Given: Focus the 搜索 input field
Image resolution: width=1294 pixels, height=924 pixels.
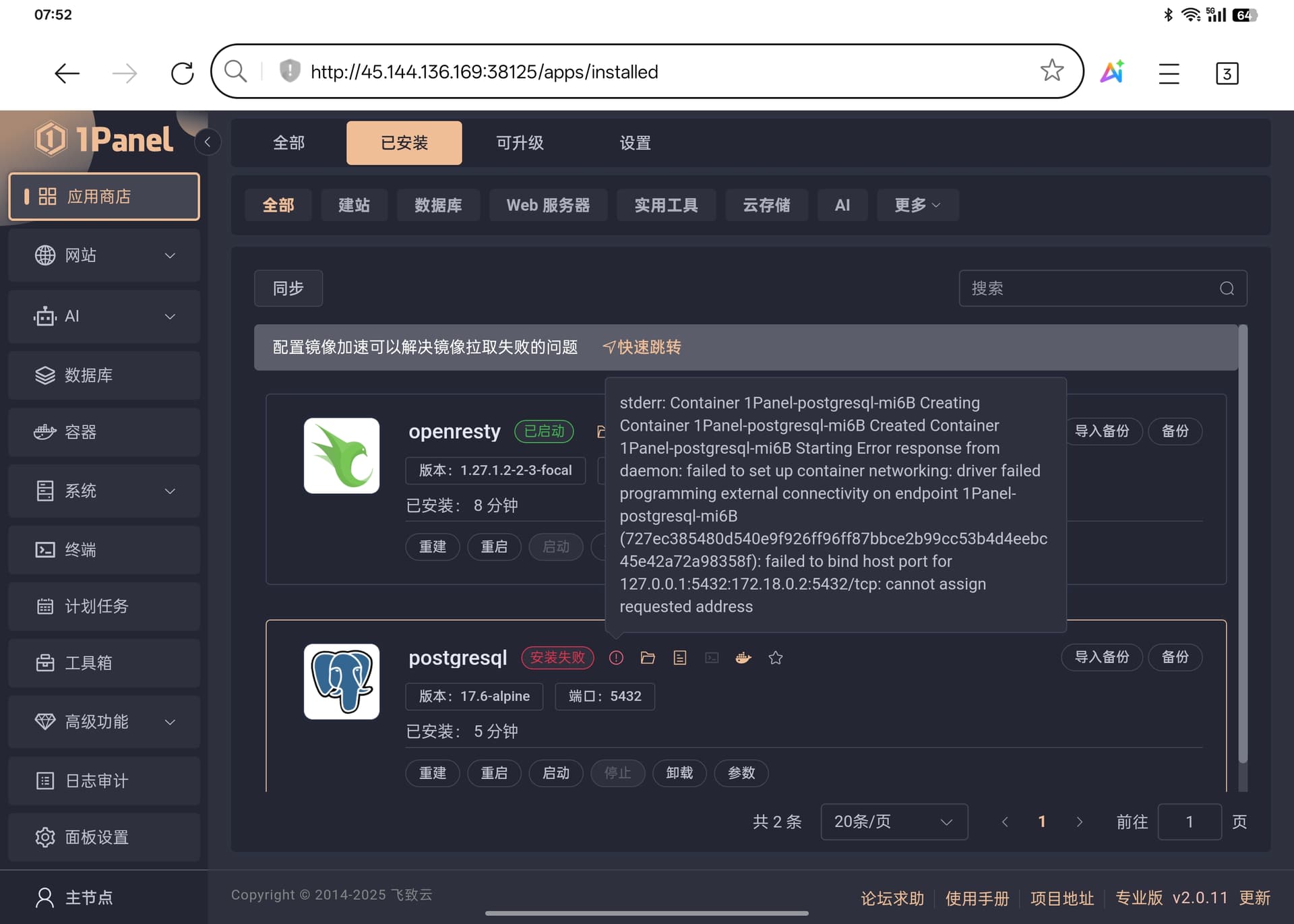Looking at the screenshot, I should [1103, 288].
